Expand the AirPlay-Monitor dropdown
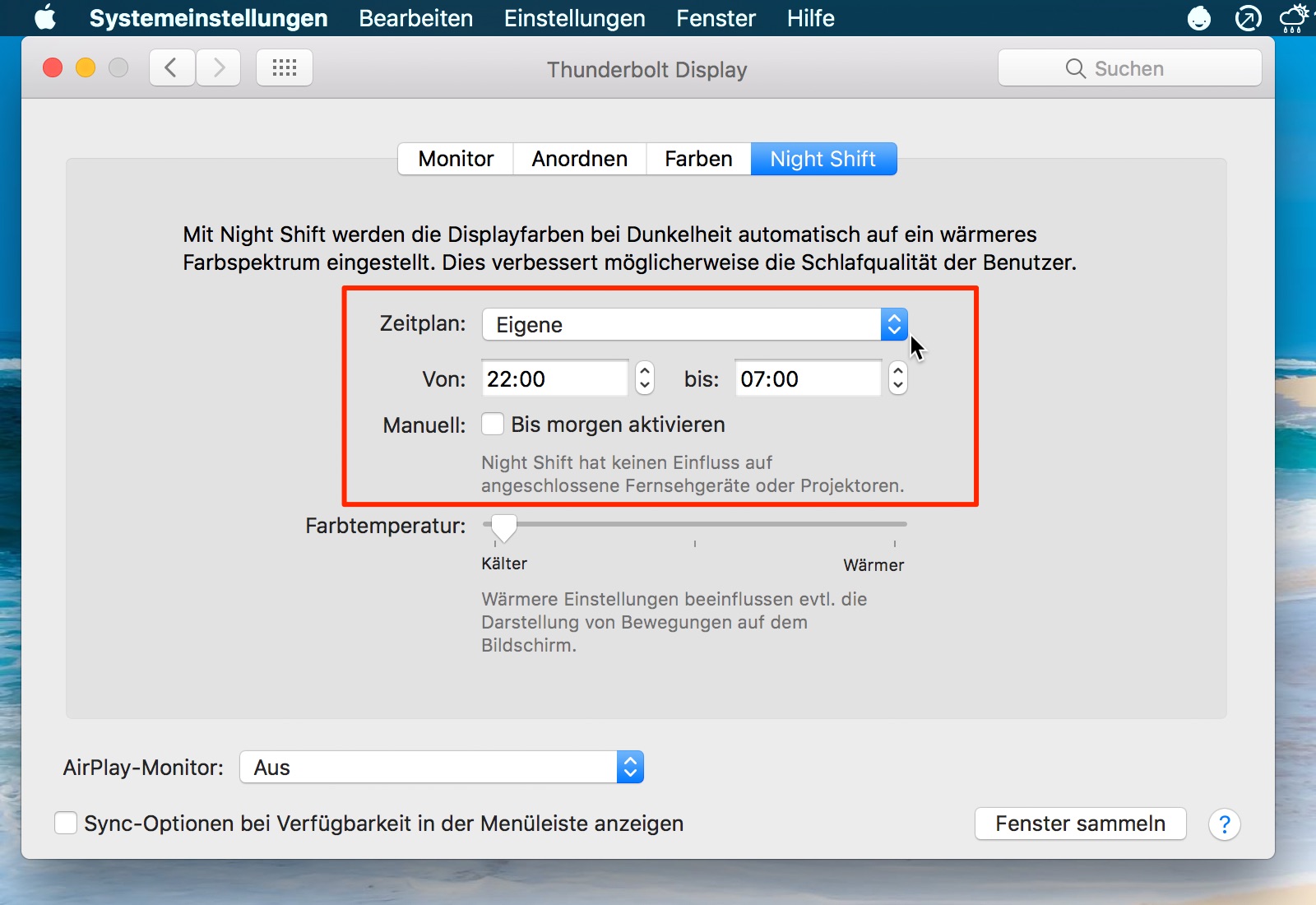Viewport: 1316px width, 905px height. point(442,767)
